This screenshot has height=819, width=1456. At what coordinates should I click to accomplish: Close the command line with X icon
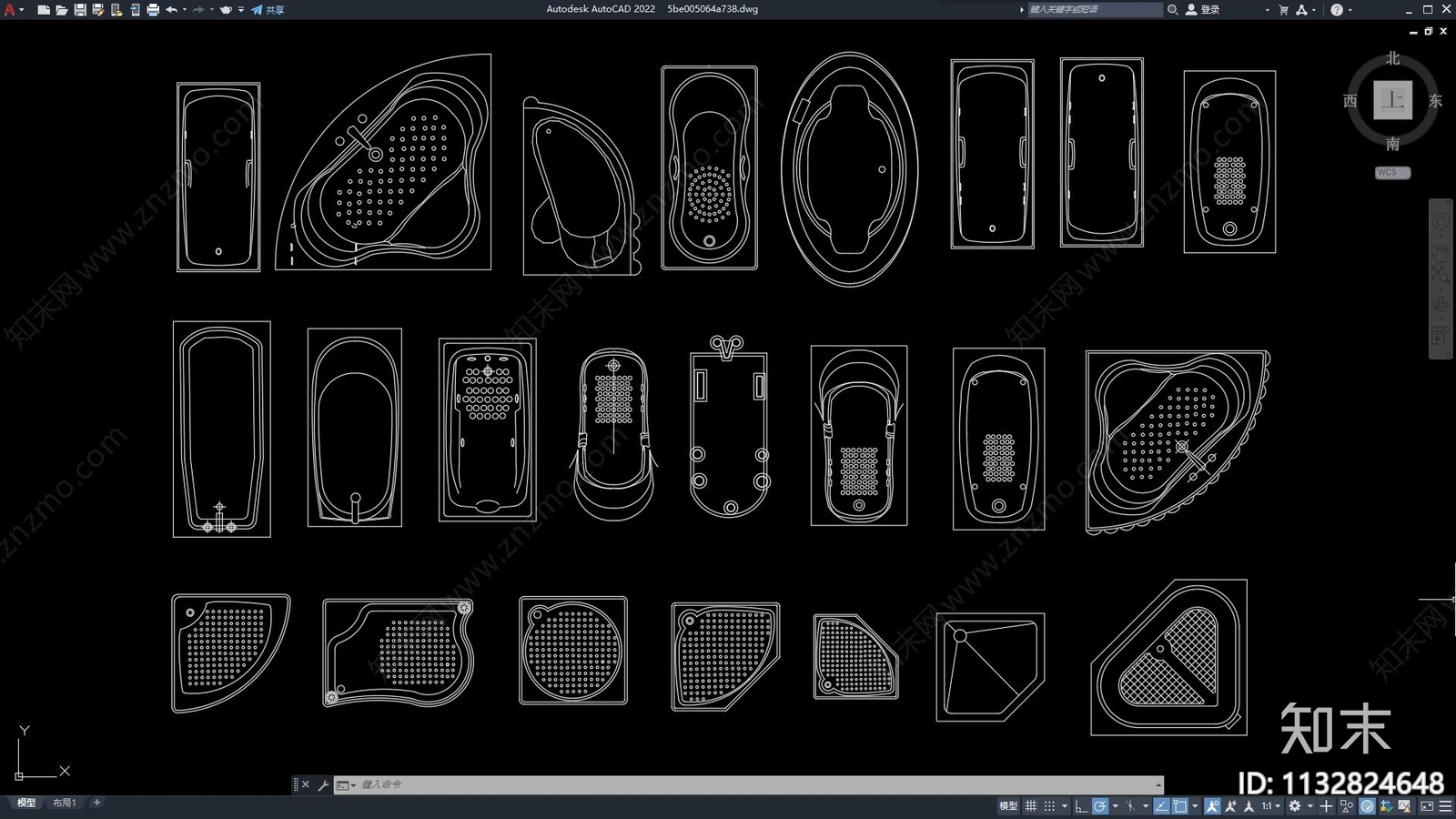(306, 784)
